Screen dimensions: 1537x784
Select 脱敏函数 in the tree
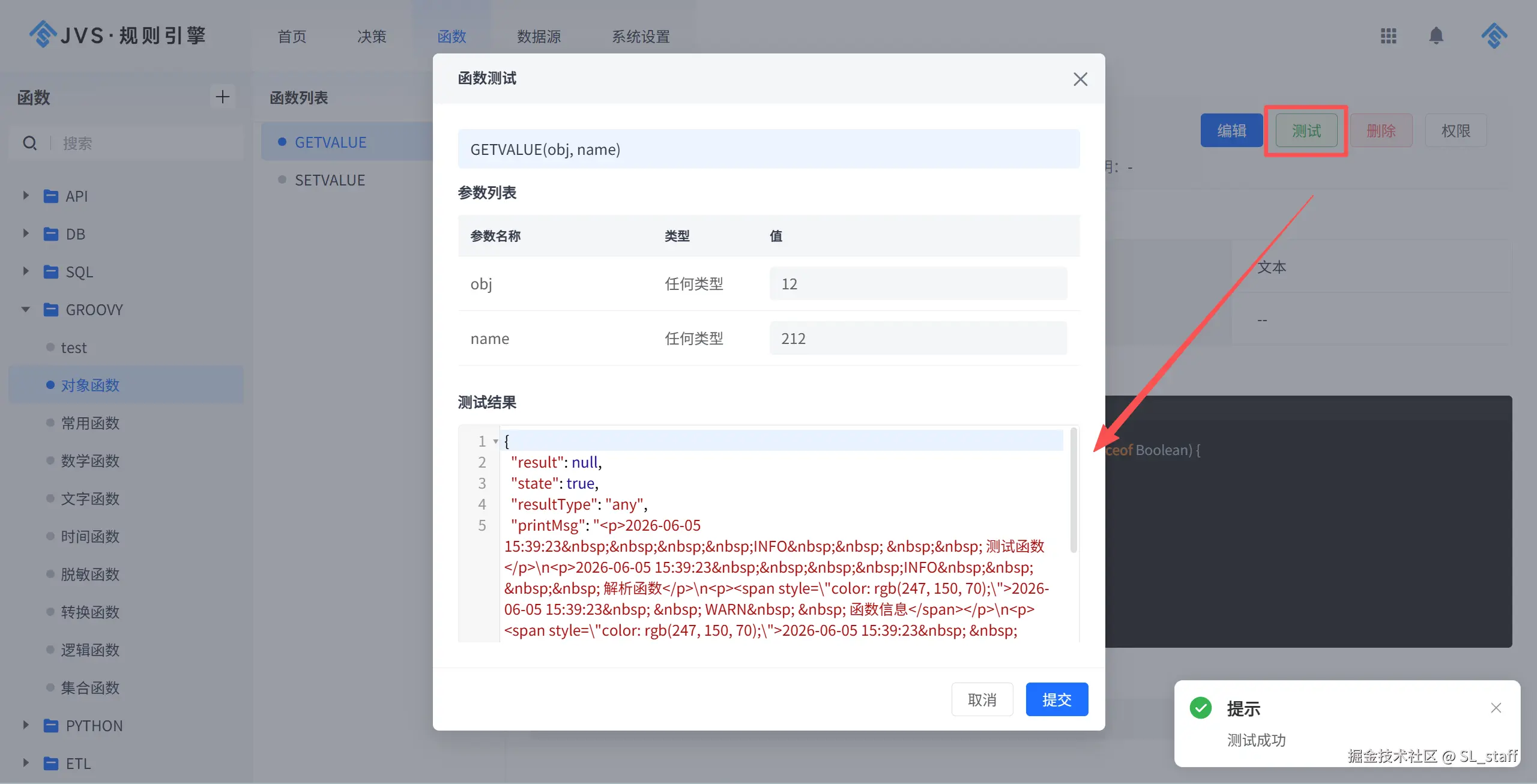pos(90,574)
